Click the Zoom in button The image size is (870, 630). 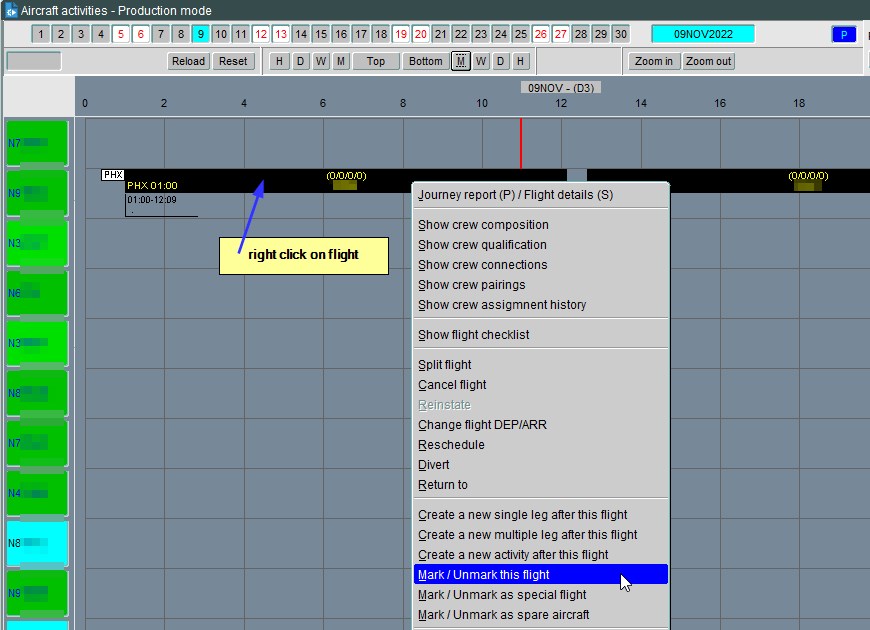coord(654,61)
